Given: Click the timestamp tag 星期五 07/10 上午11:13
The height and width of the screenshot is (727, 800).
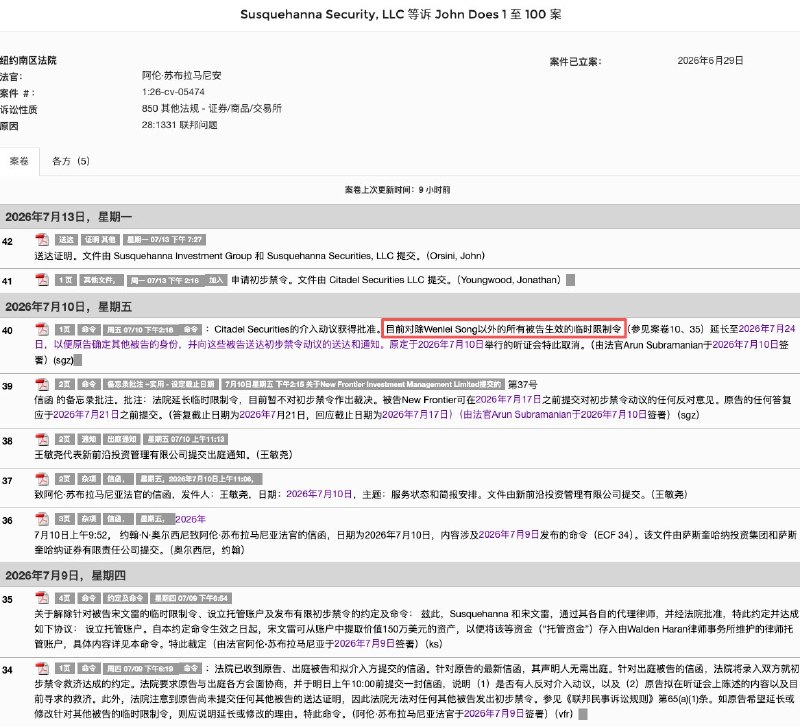Looking at the screenshot, I should (x=186, y=439).
